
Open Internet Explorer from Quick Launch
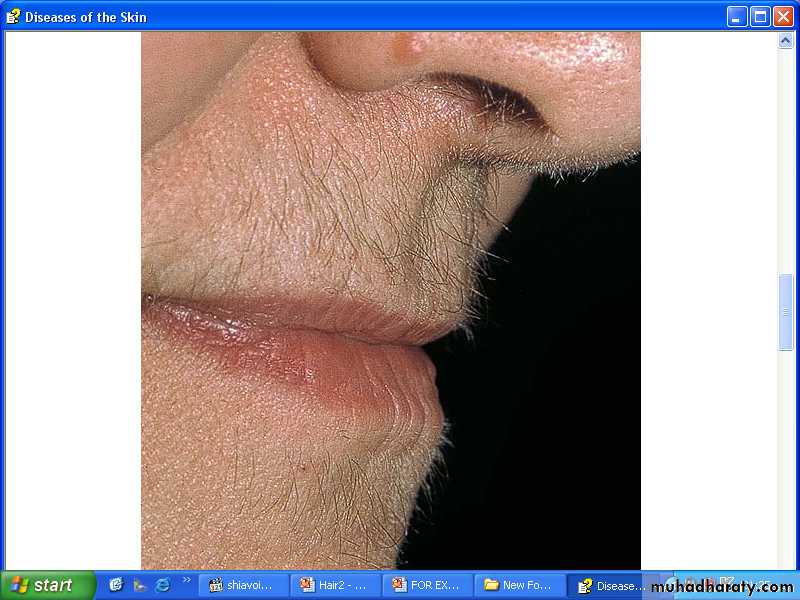(162, 585)
